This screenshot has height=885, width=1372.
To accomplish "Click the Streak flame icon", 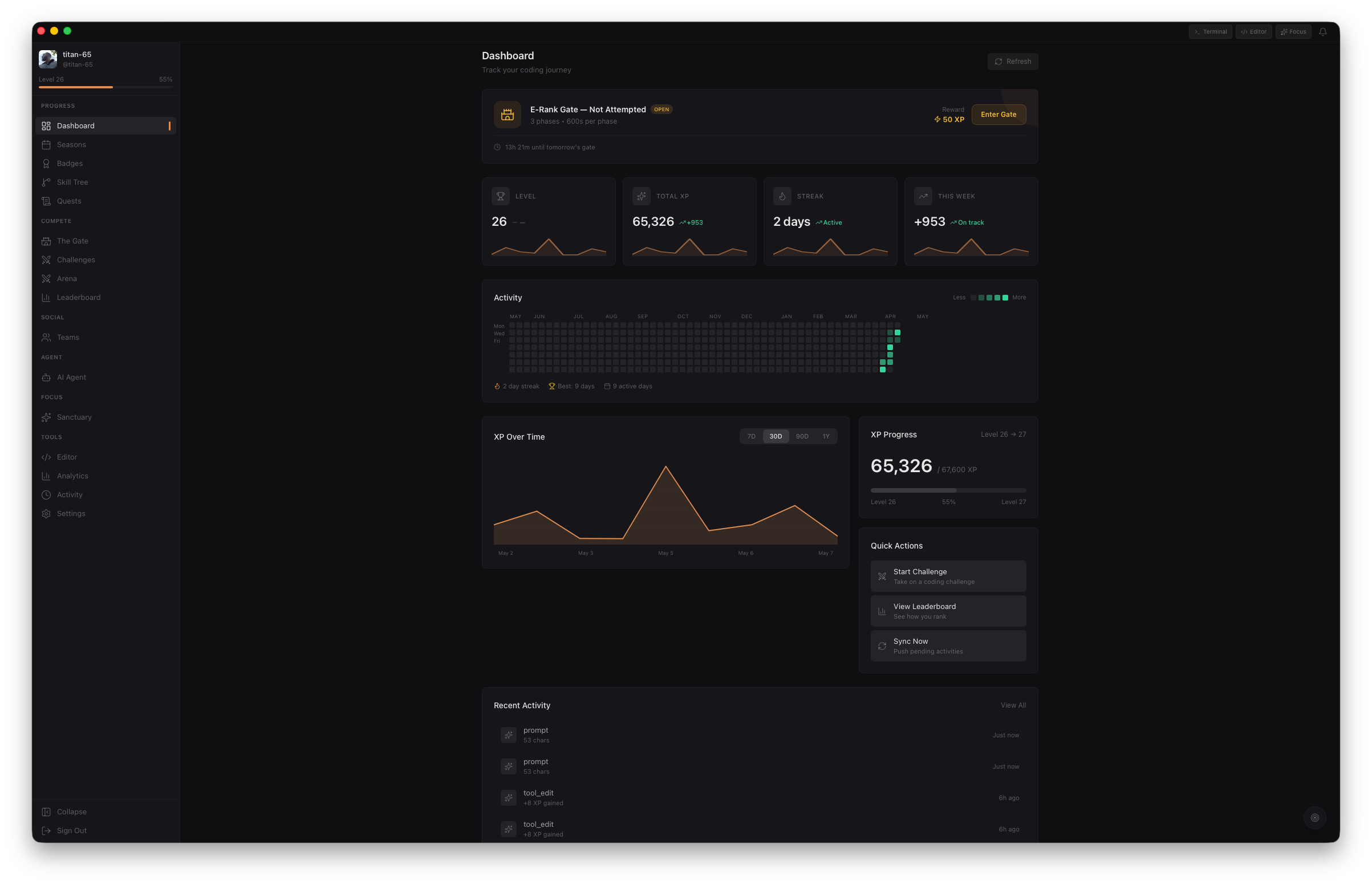I will 782,196.
